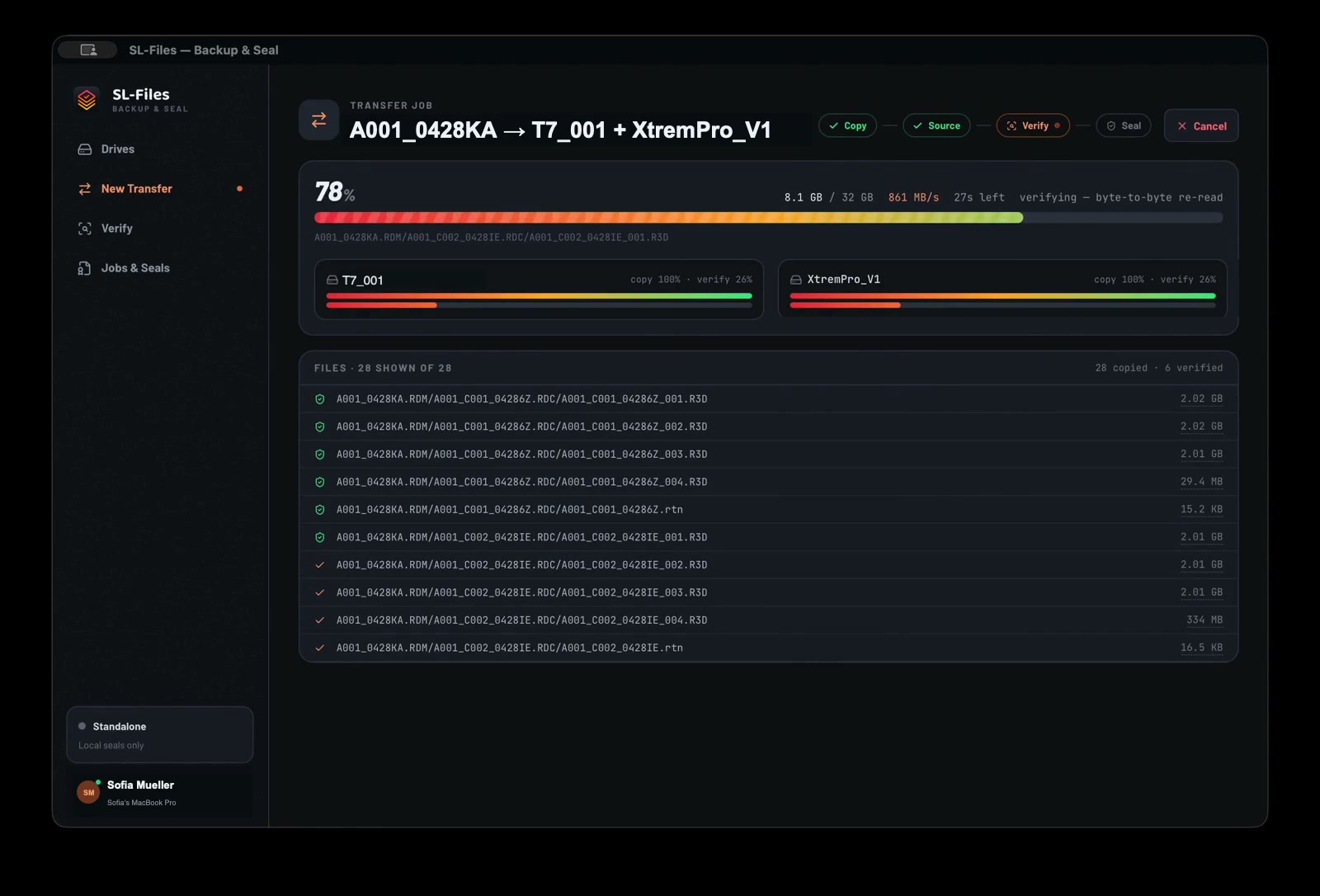Click the Standalone local seals status card
Screen dimensions: 1320x896
[159, 735]
